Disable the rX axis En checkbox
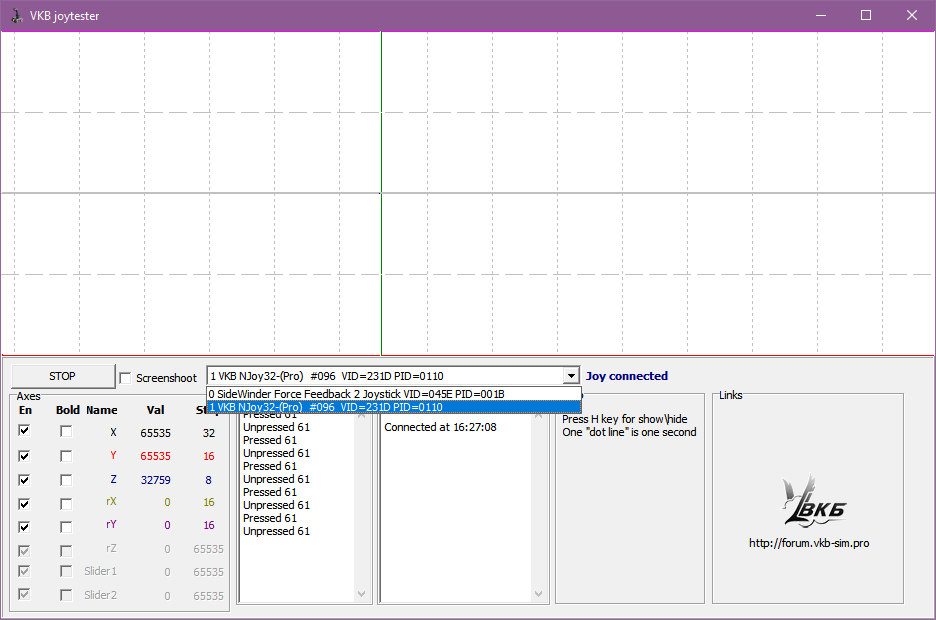 [24, 504]
